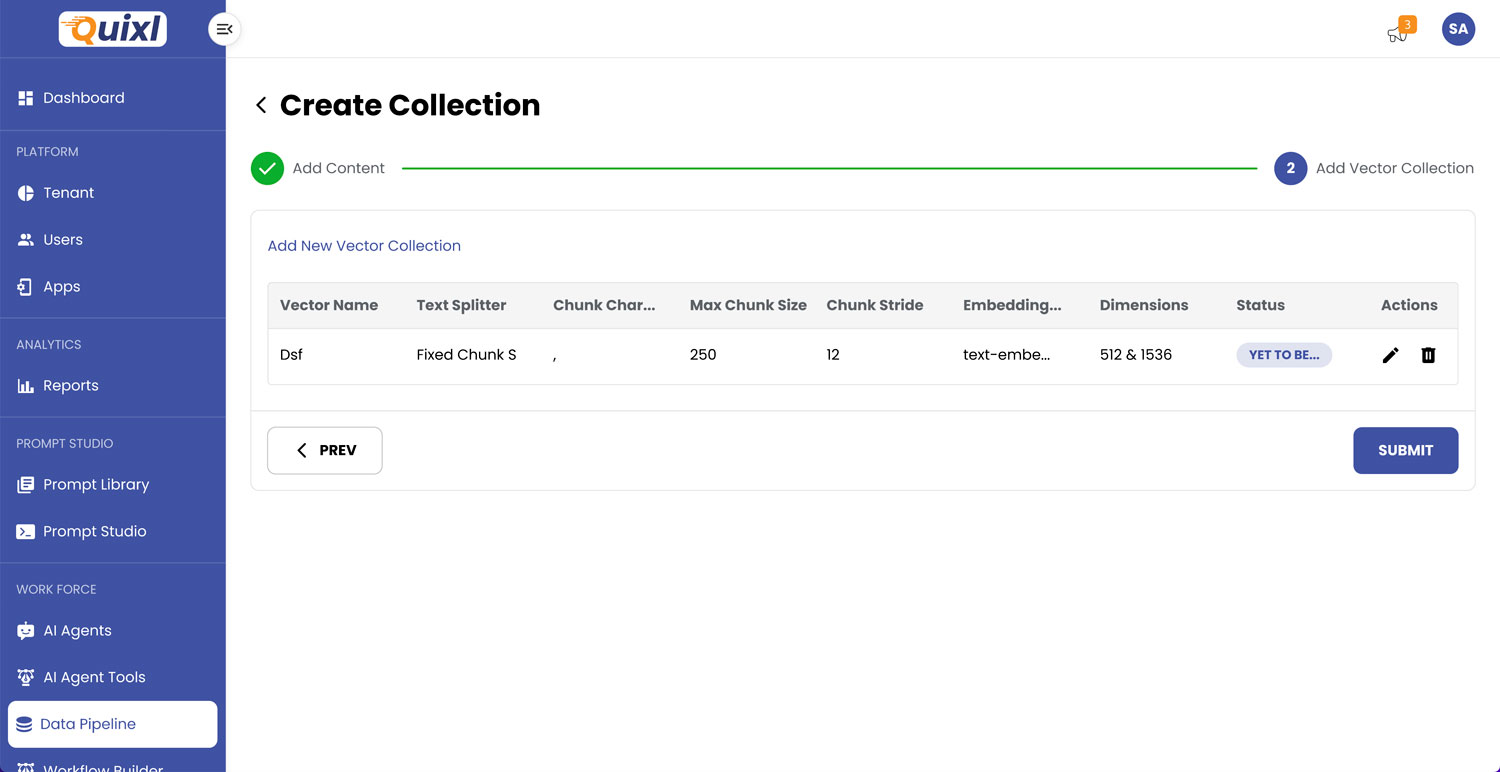The image size is (1500, 772).
Task: Open the Users page
Action: coord(62,240)
